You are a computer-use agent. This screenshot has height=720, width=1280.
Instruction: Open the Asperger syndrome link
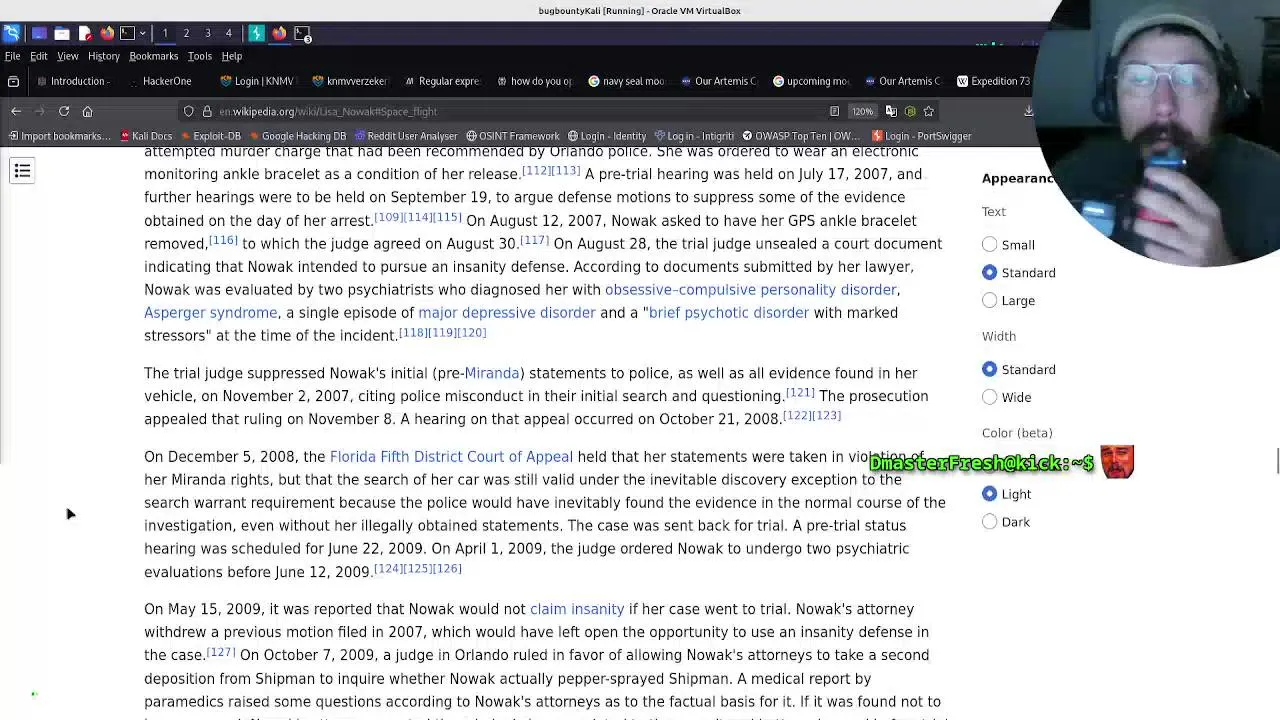(x=210, y=312)
